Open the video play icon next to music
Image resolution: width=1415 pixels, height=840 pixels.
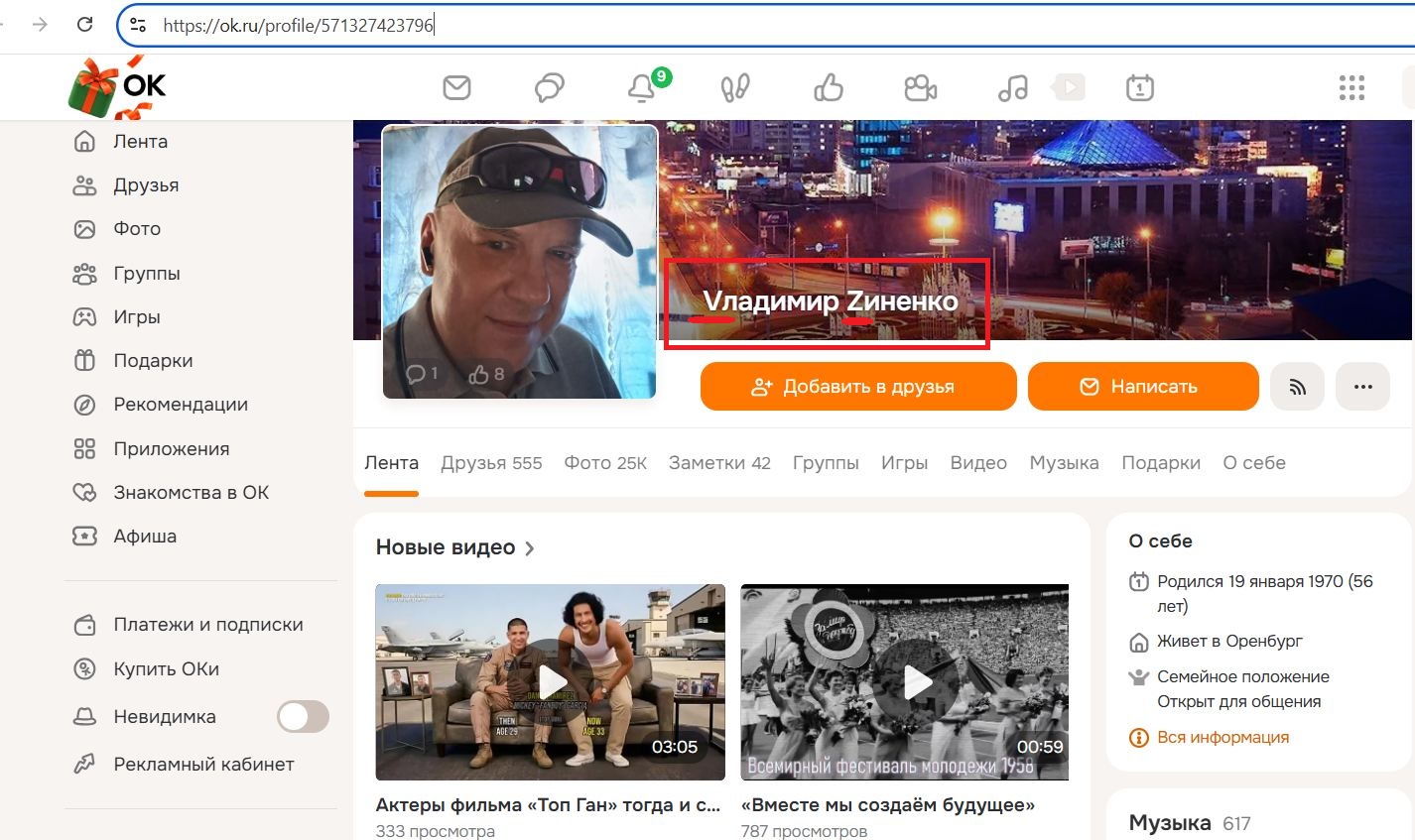[1069, 87]
